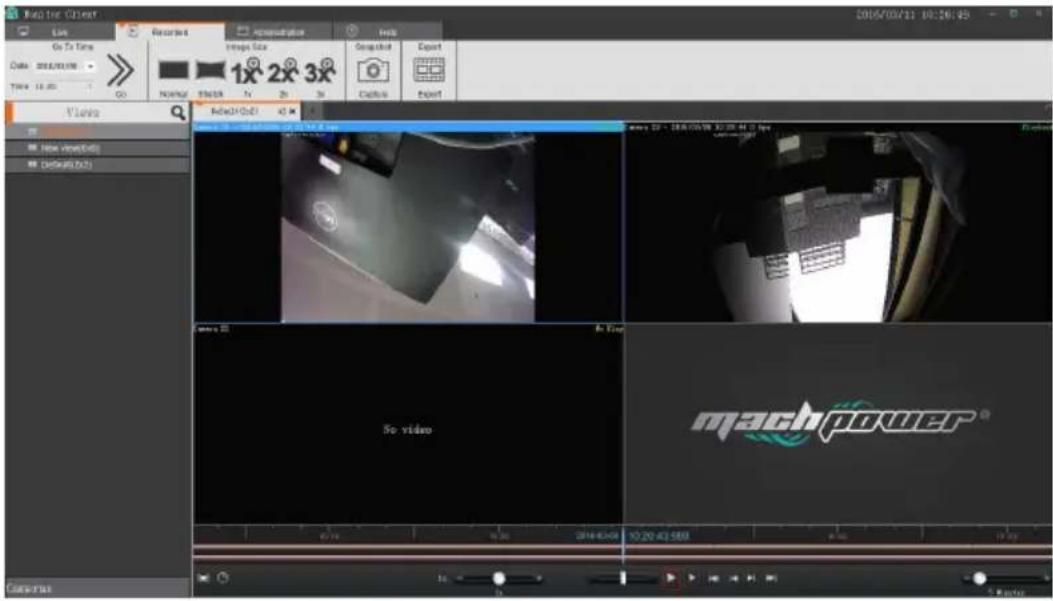Click the Export icon
Image resolution: width=1053 pixels, height=601 pixels.
429,70
